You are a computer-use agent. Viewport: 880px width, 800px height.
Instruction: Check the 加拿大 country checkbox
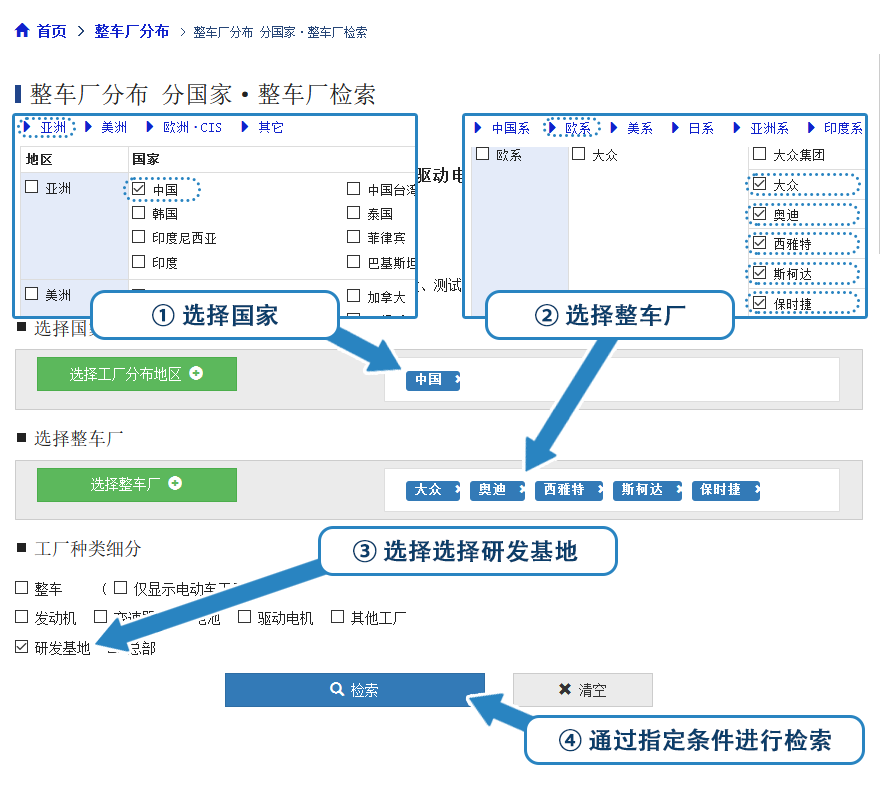pos(354,295)
